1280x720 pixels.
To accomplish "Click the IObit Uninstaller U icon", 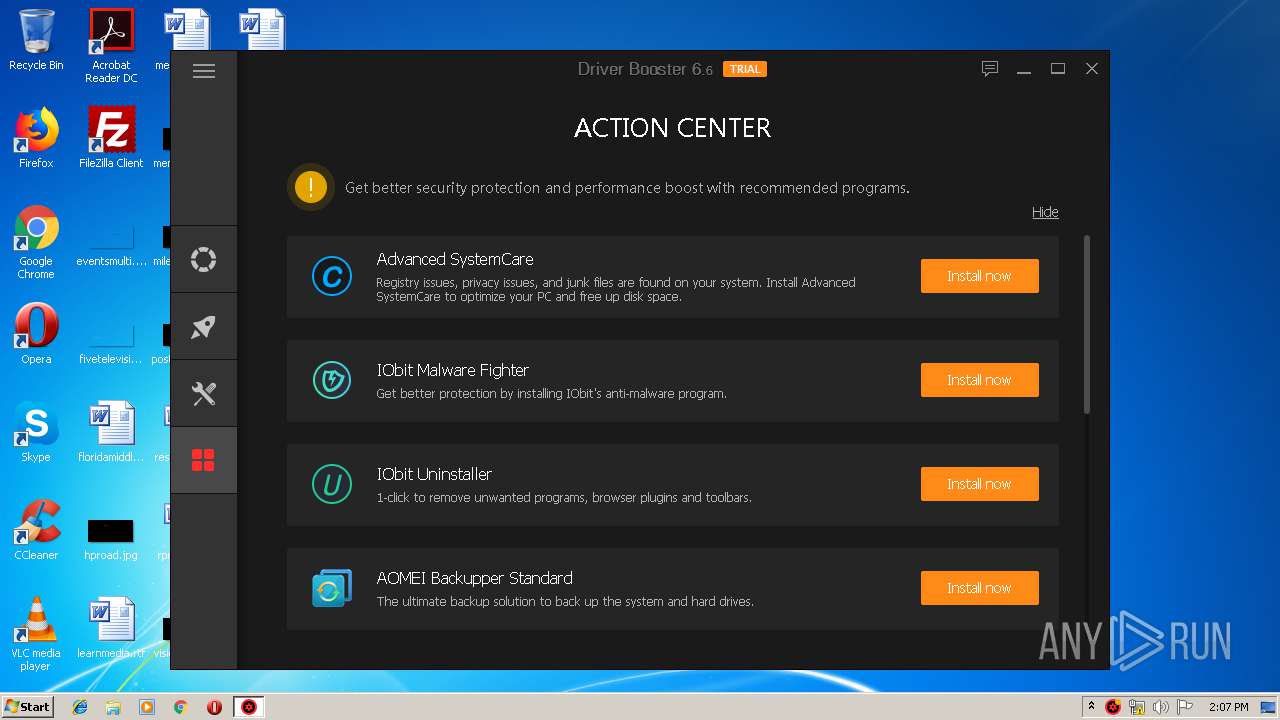I will [332, 484].
